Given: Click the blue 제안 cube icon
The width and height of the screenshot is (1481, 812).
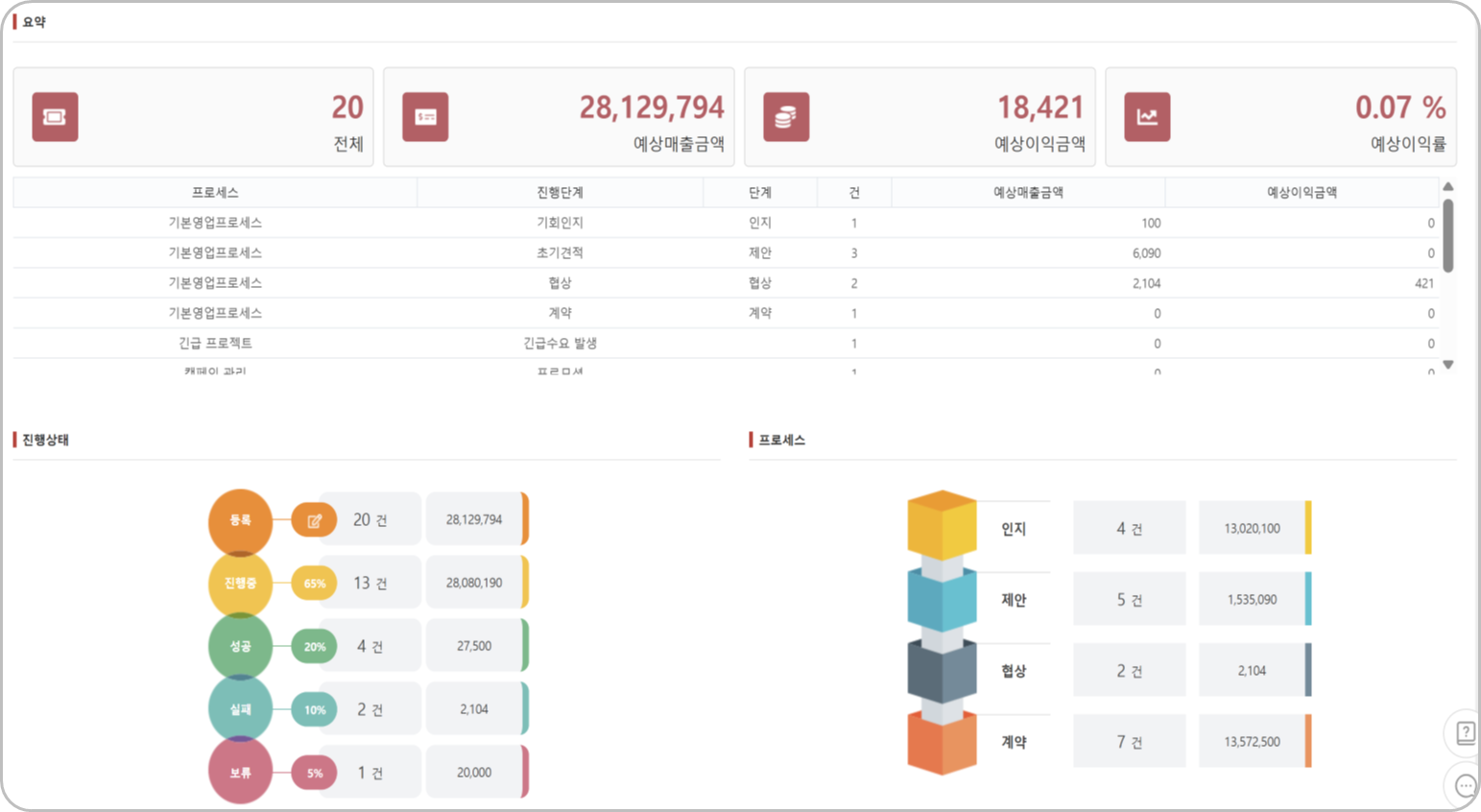Looking at the screenshot, I should click(942, 598).
